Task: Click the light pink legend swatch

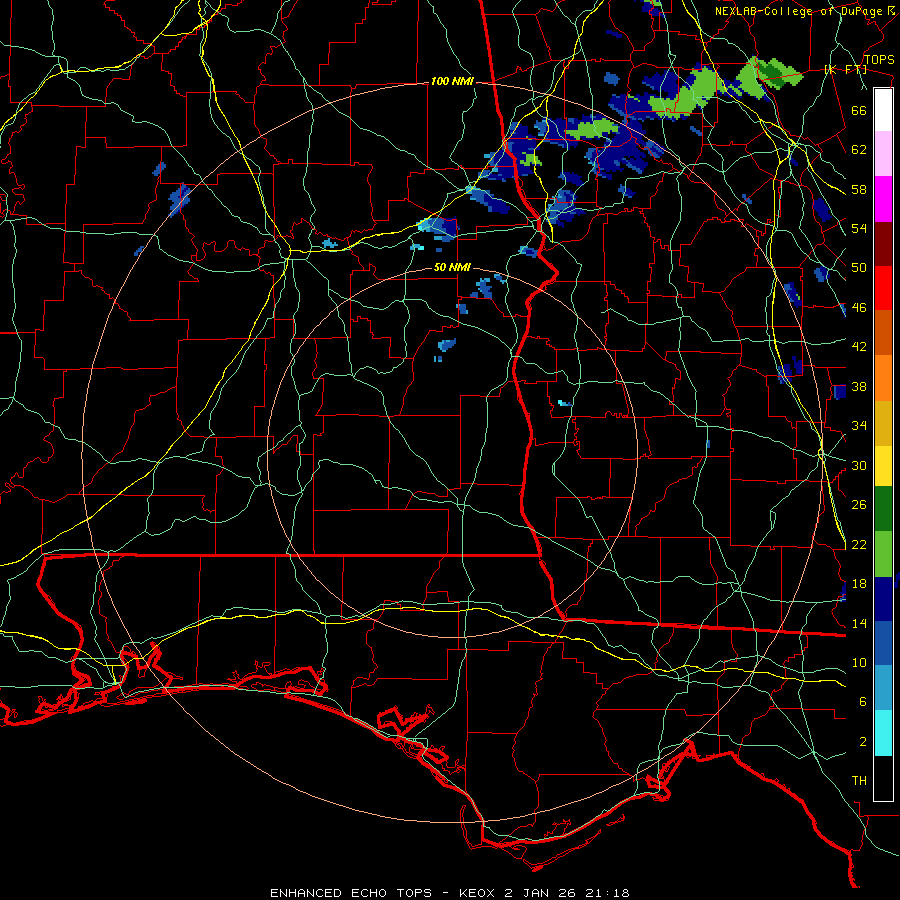Action: (883, 153)
